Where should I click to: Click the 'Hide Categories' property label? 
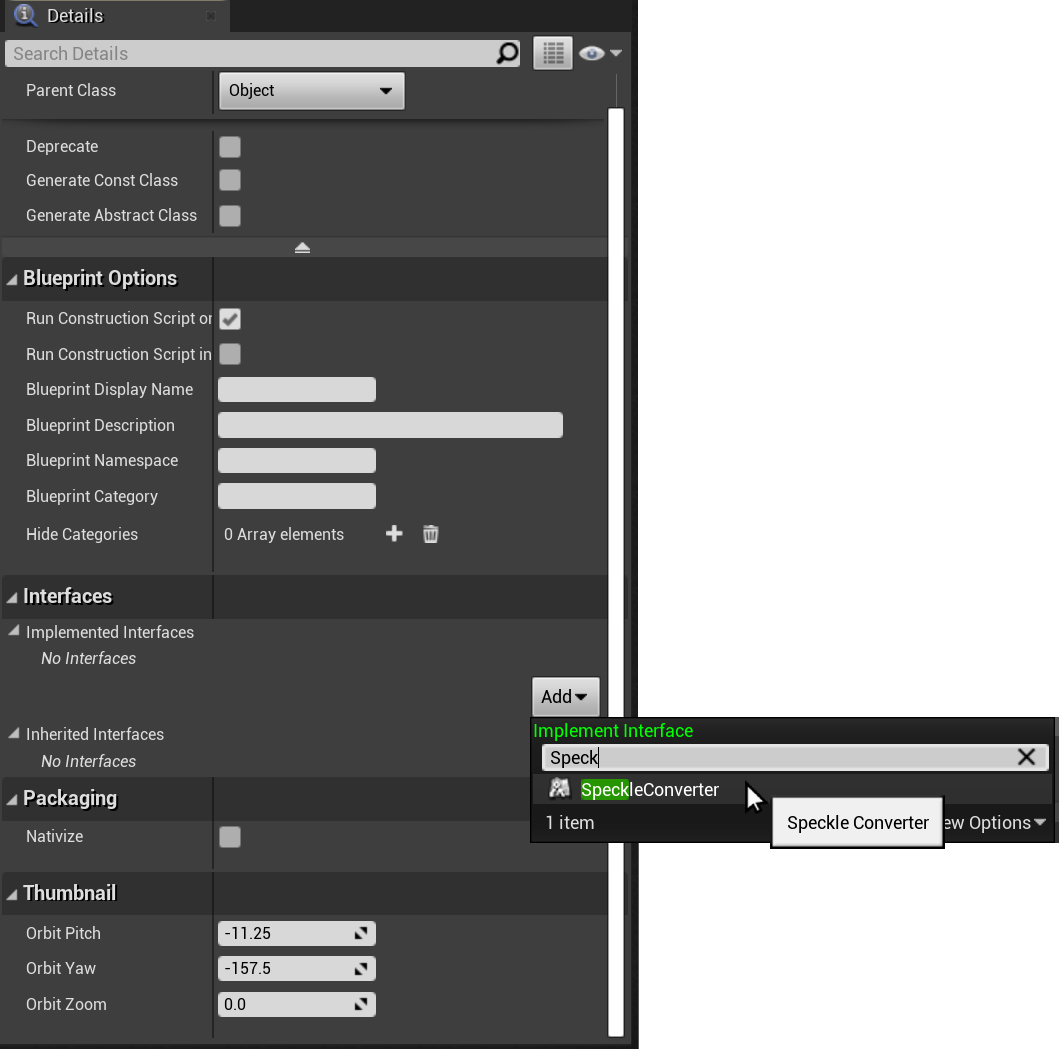point(82,534)
